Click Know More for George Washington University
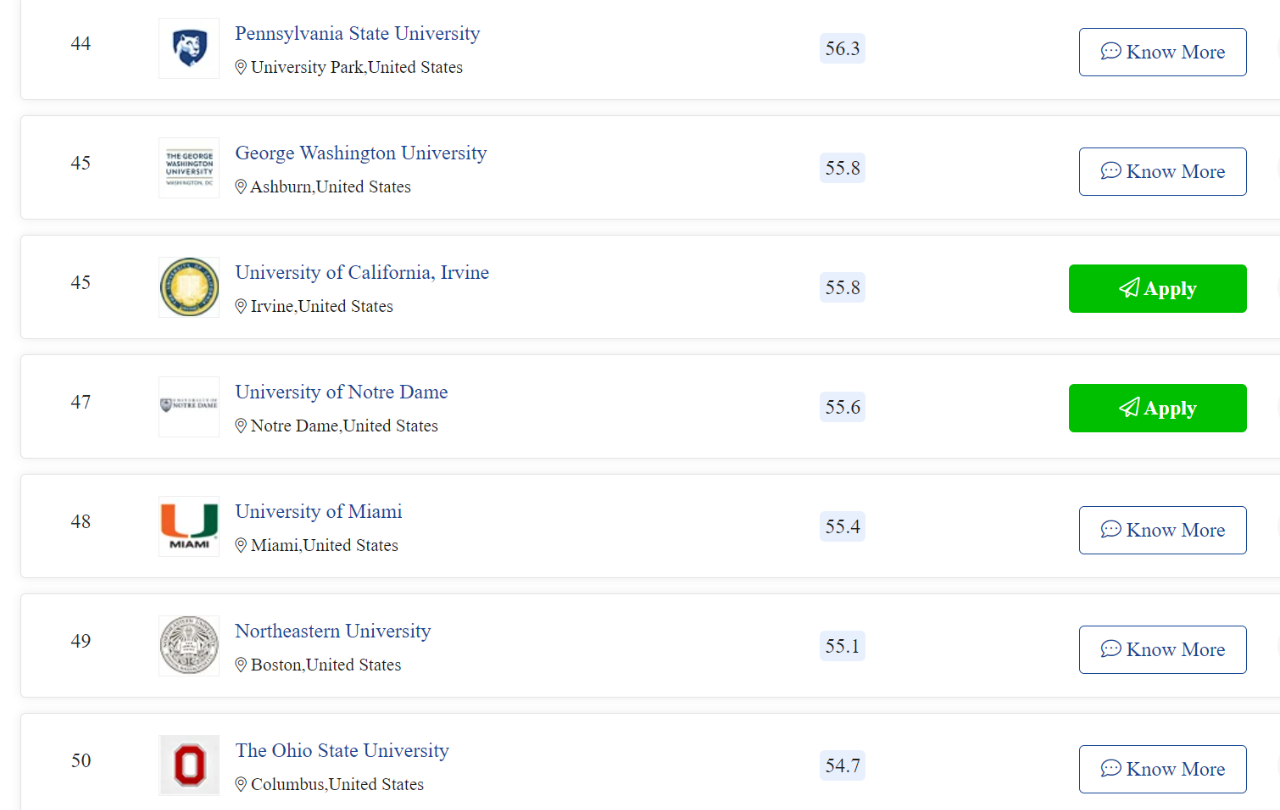This screenshot has width=1280, height=810. click(1163, 171)
